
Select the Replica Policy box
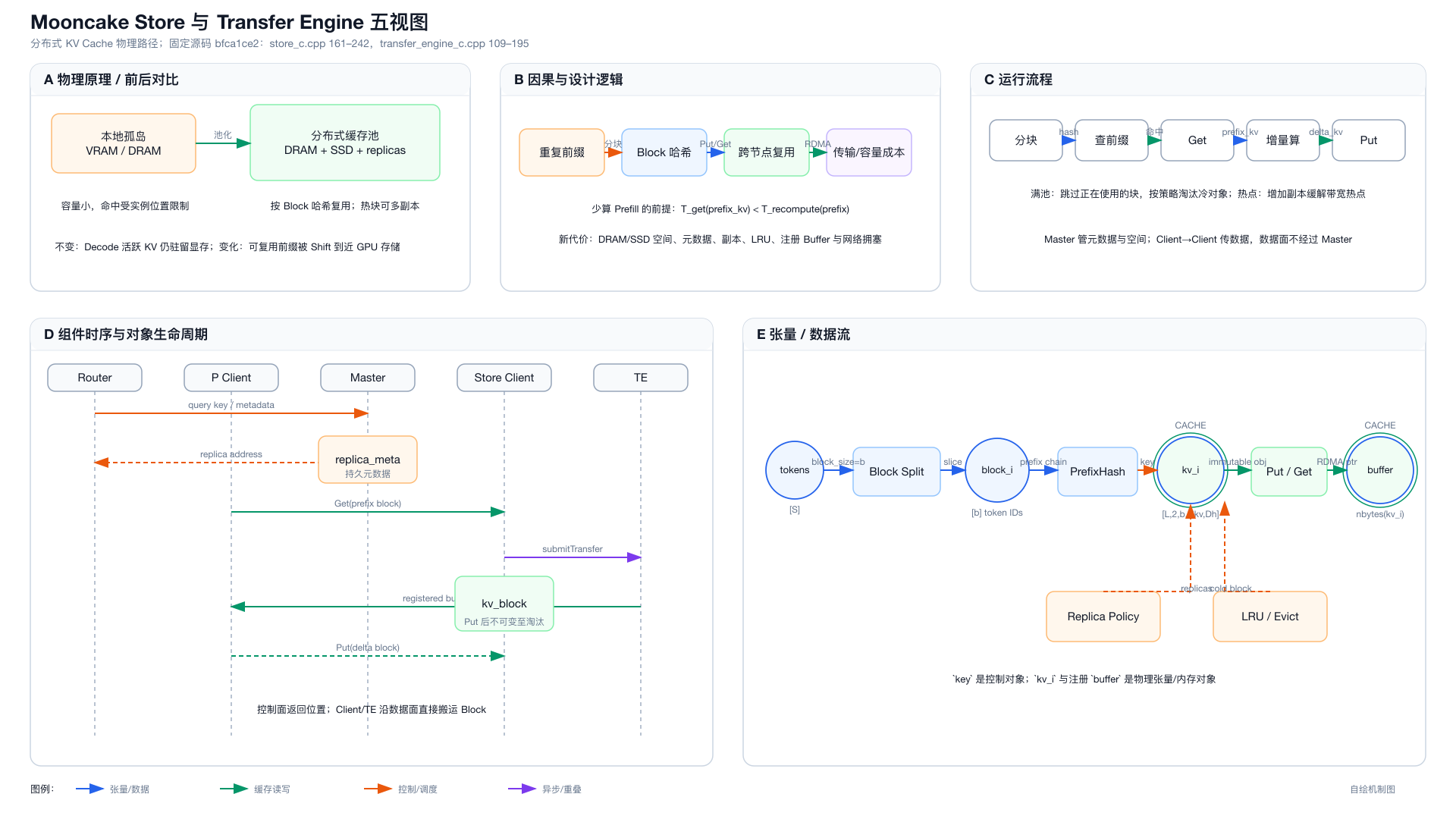tap(1103, 617)
